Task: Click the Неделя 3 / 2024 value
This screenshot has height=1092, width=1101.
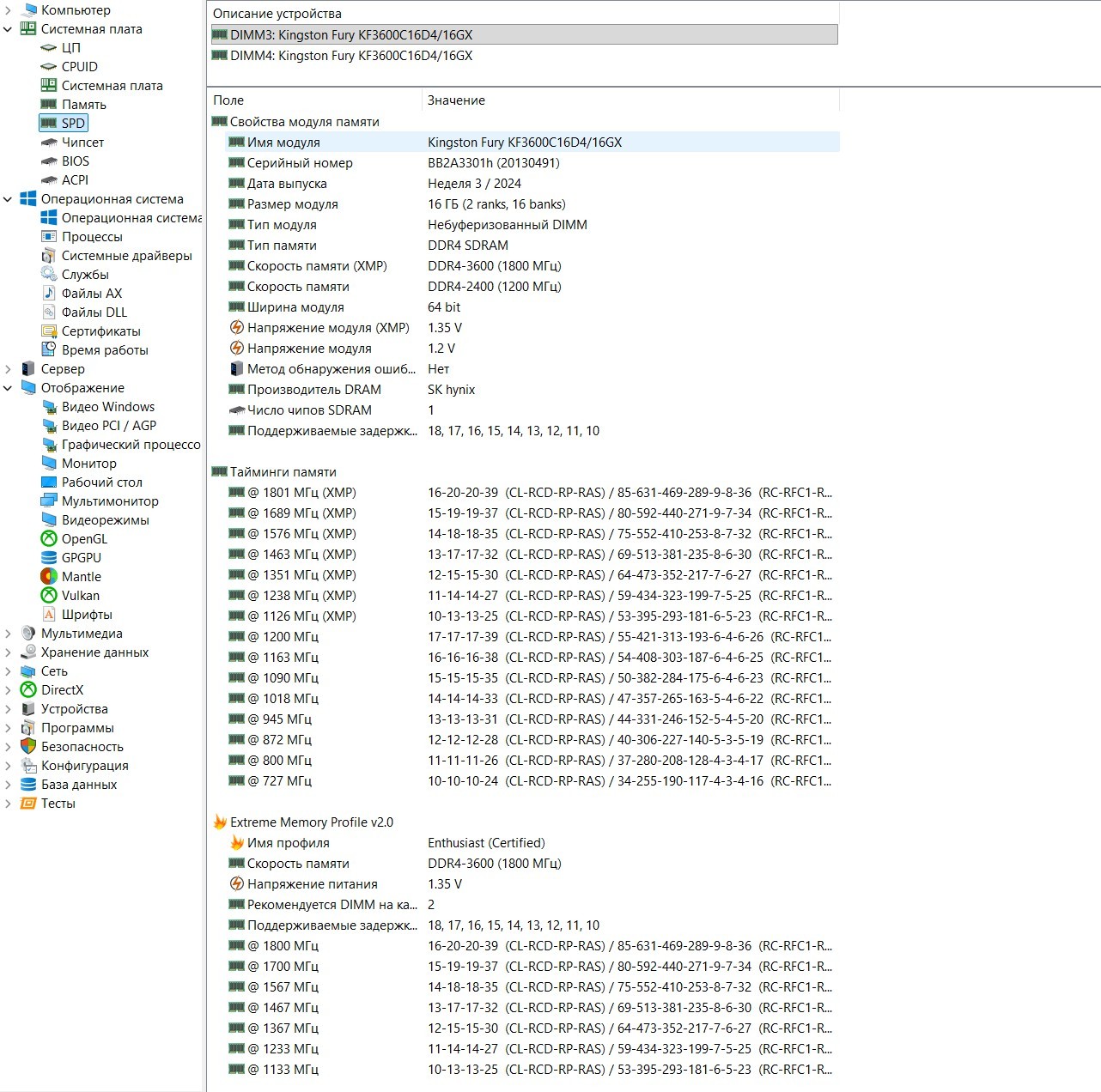Action: click(475, 183)
